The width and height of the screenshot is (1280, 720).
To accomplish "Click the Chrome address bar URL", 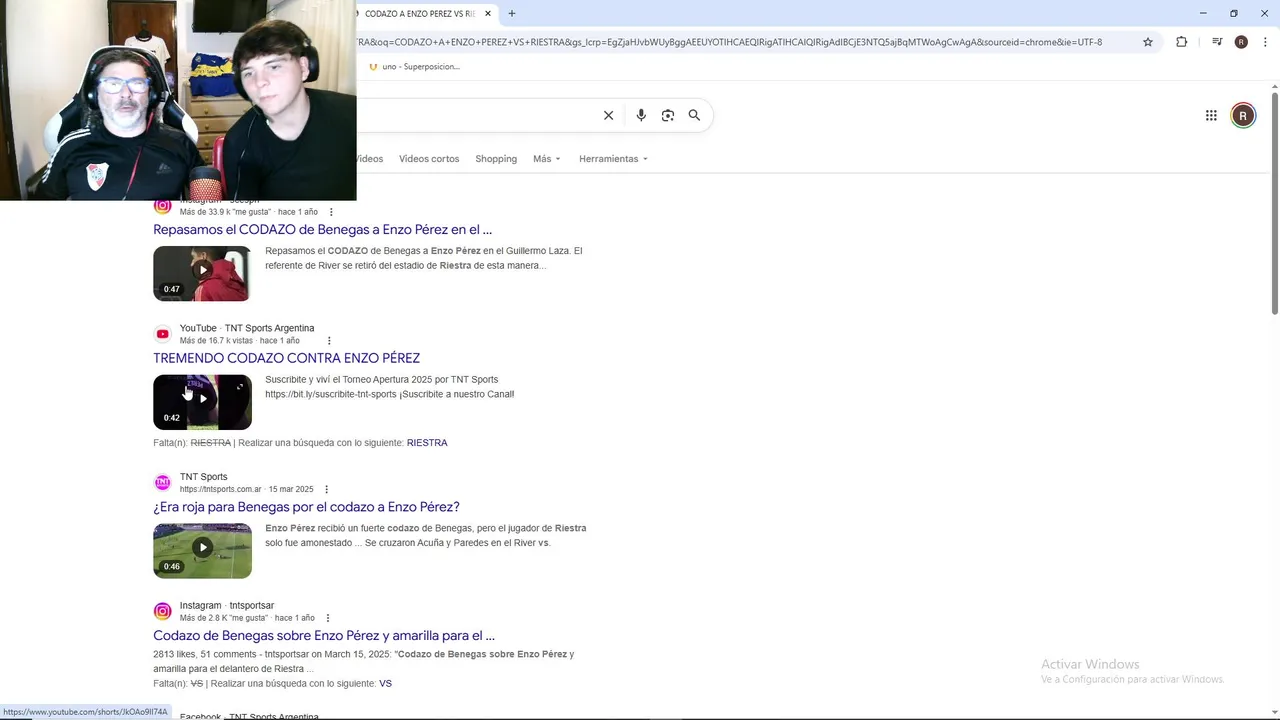I will [730, 42].
